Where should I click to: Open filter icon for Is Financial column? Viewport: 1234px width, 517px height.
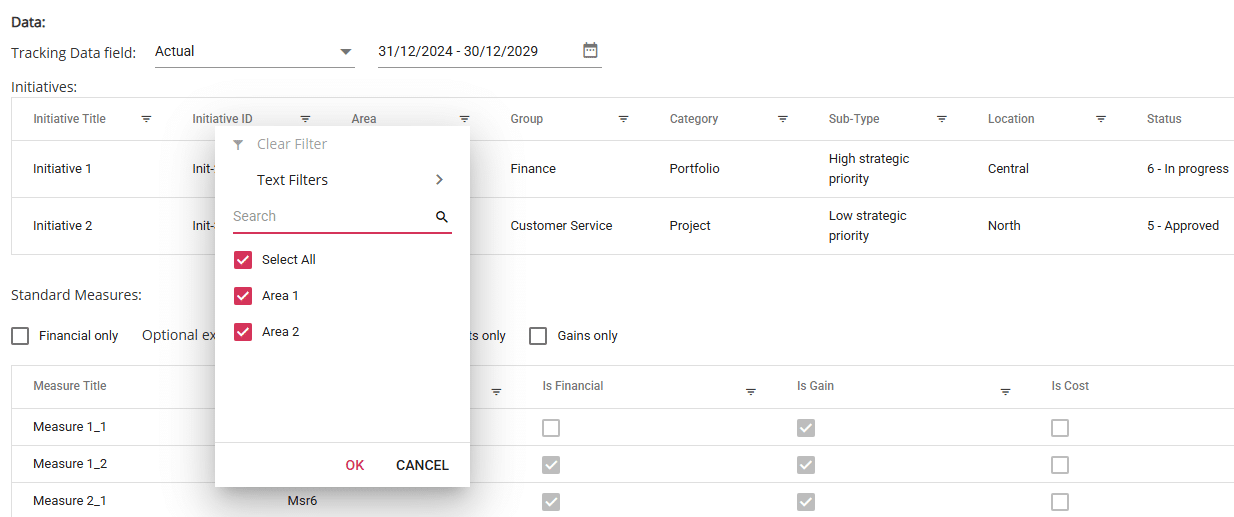point(750,392)
